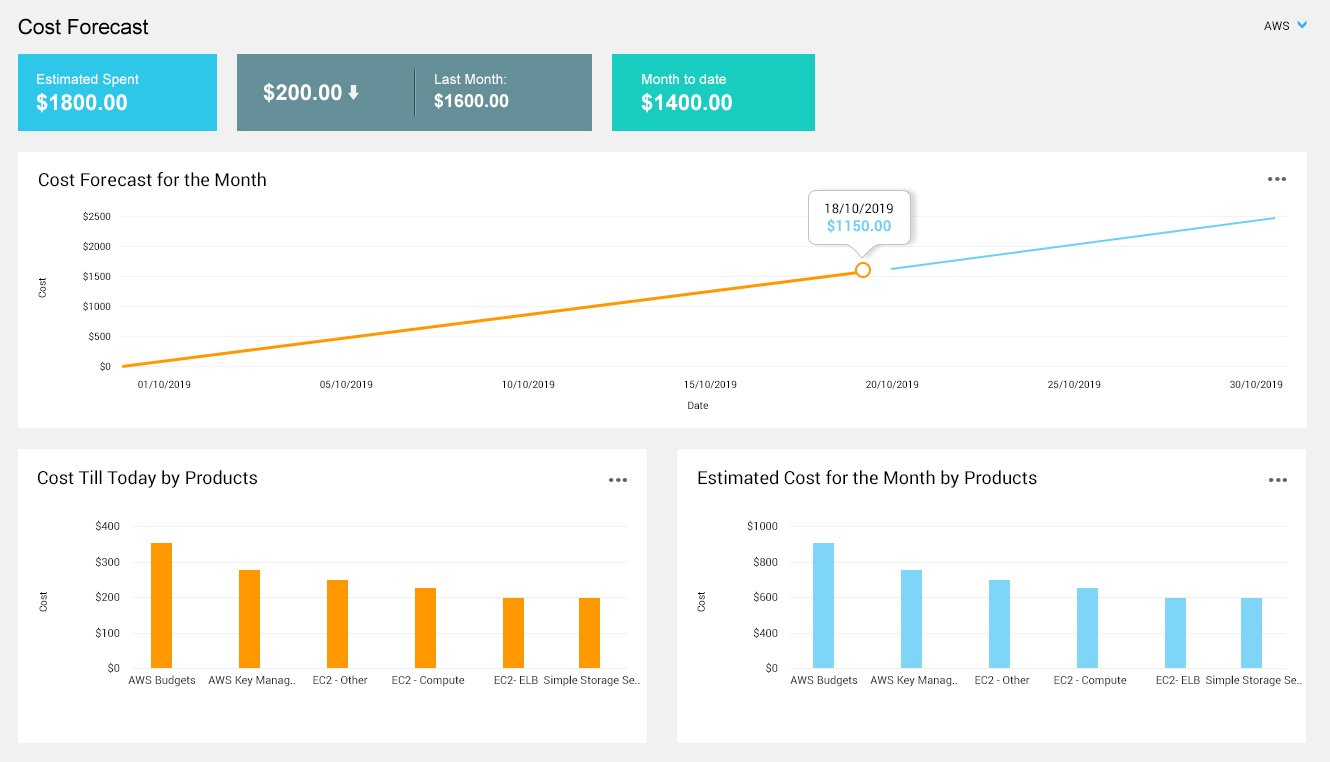
Task: Click blue Simple Storage Se.. bar
Action: pos(1251,633)
